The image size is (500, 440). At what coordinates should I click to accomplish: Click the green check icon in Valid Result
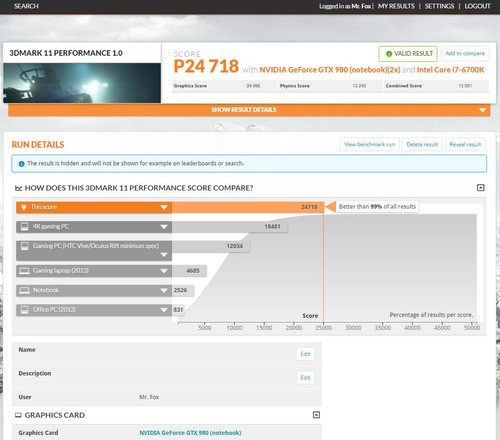coord(389,54)
